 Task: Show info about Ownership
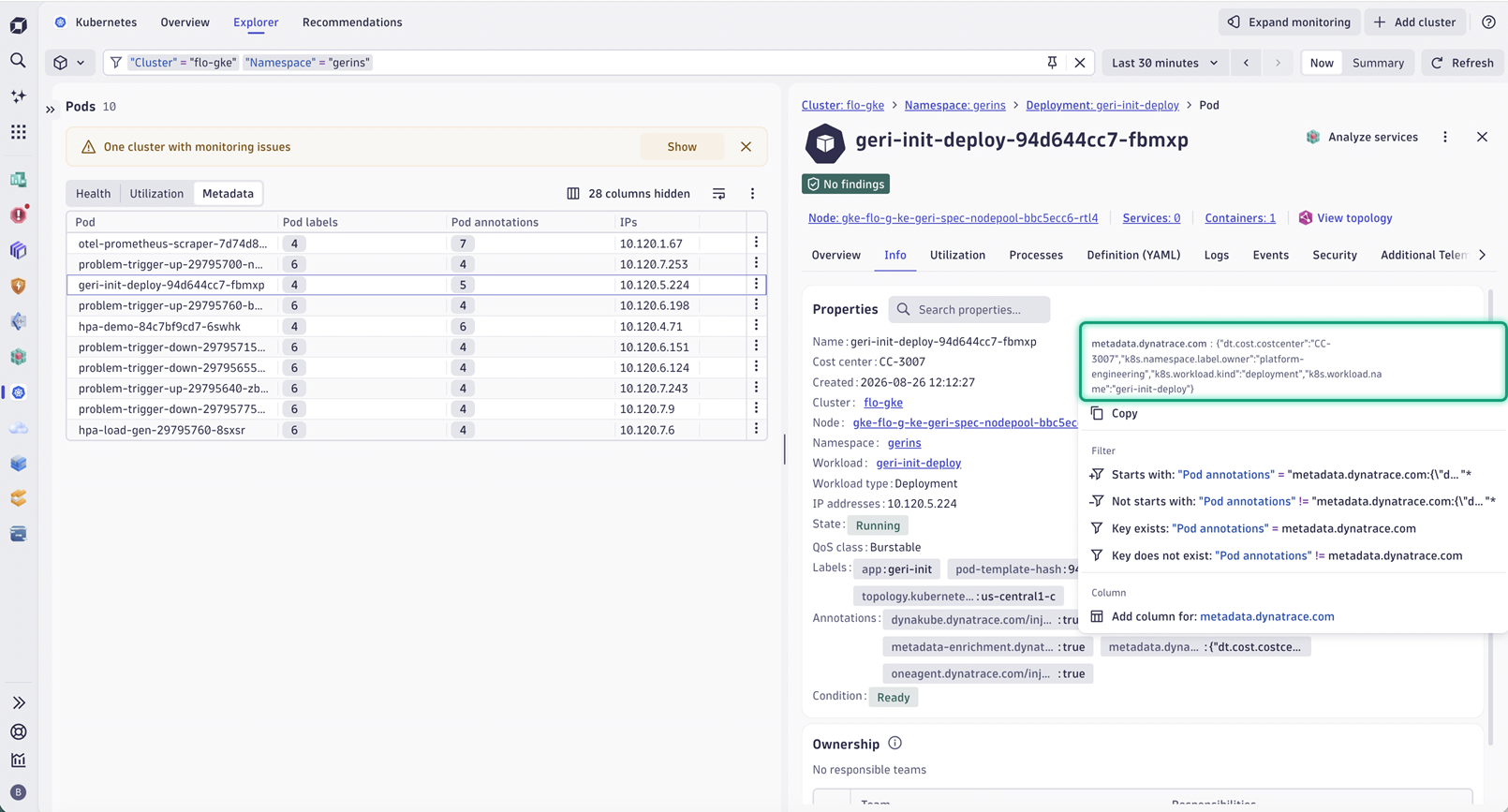(x=895, y=743)
